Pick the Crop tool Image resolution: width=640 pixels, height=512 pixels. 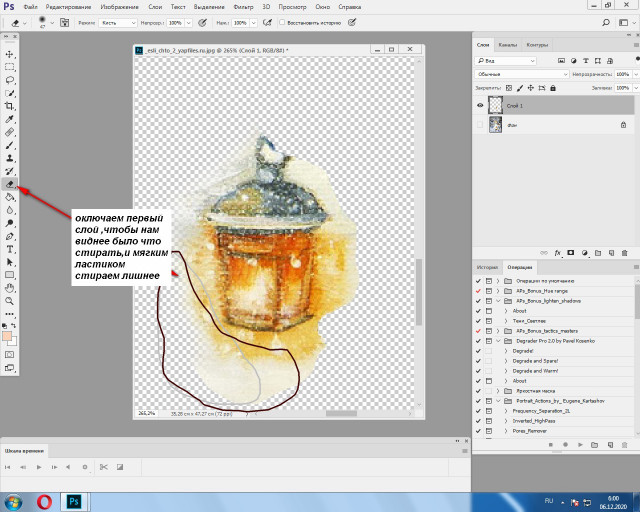pyautogui.click(x=10, y=105)
